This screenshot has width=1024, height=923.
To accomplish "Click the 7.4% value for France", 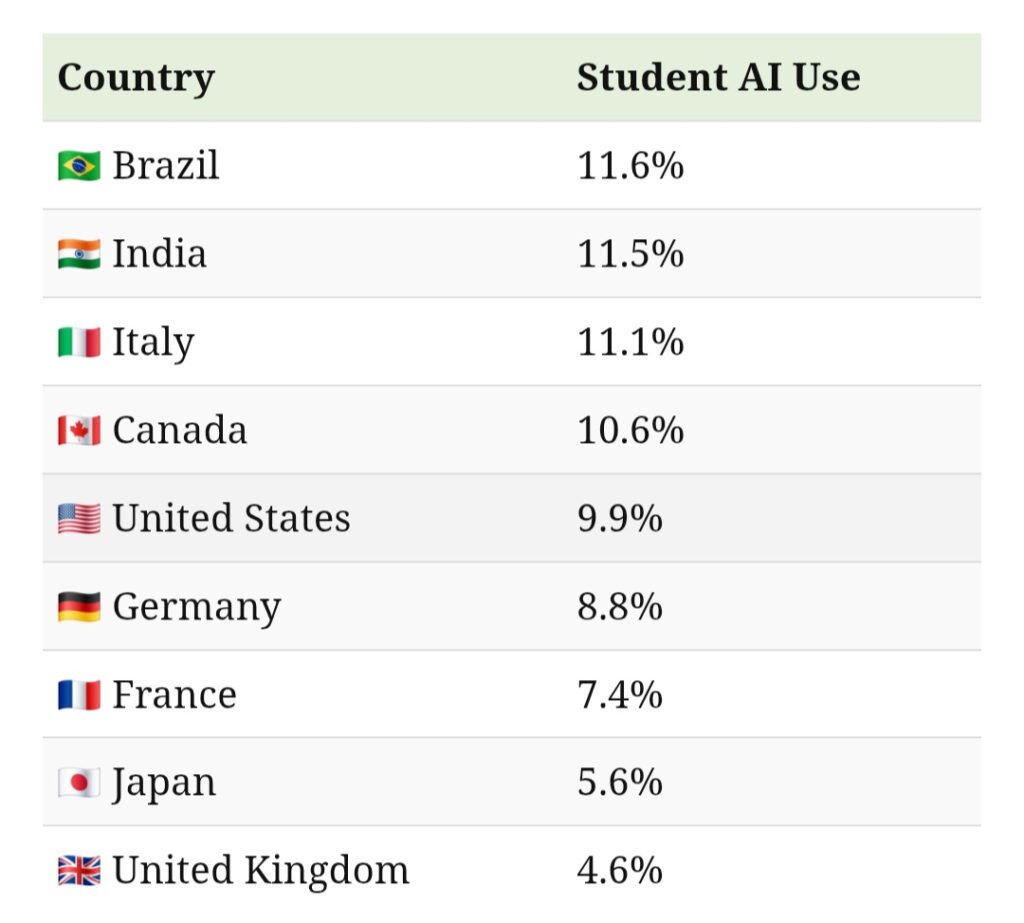I will click(x=619, y=694).
